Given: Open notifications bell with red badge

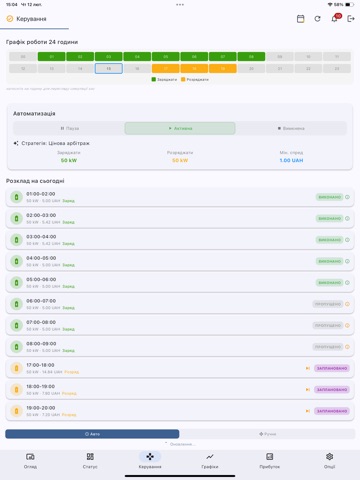Looking at the screenshot, I should pos(334,19).
